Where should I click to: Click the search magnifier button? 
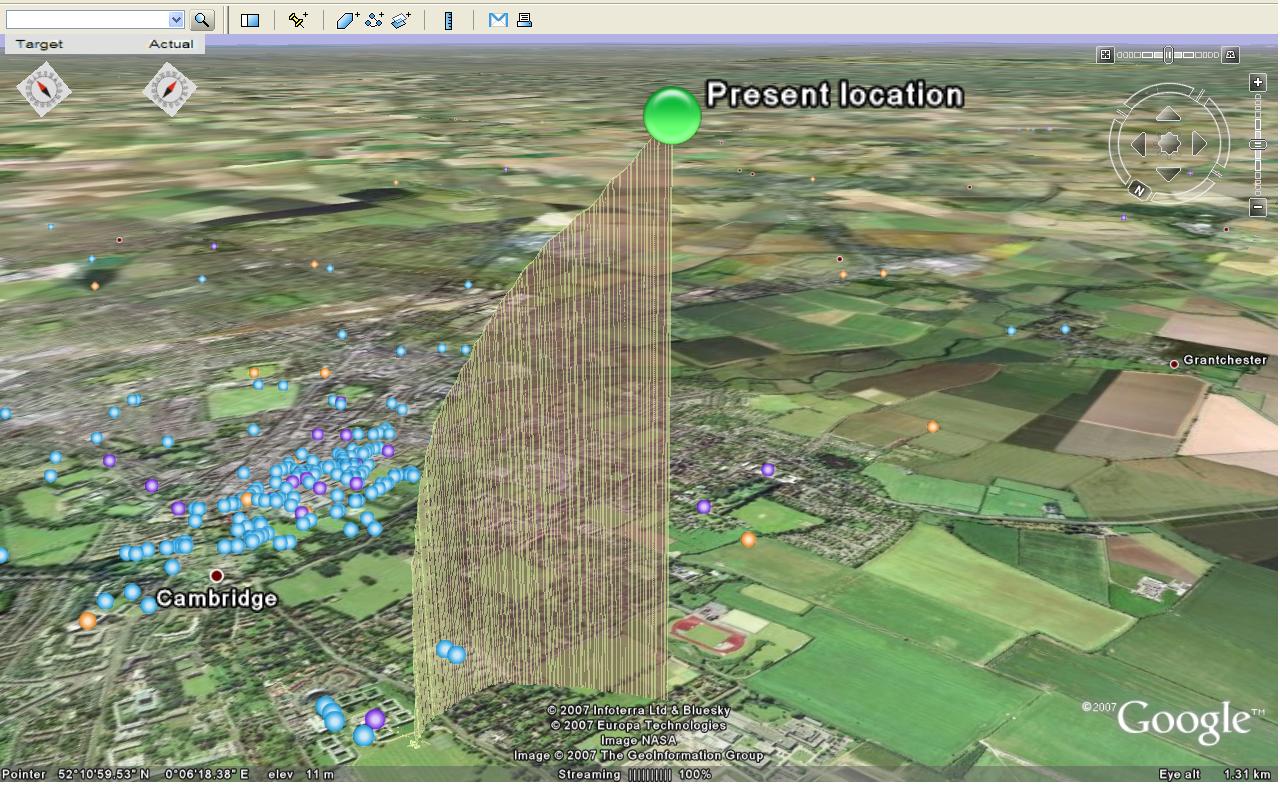[x=202, y=19]
